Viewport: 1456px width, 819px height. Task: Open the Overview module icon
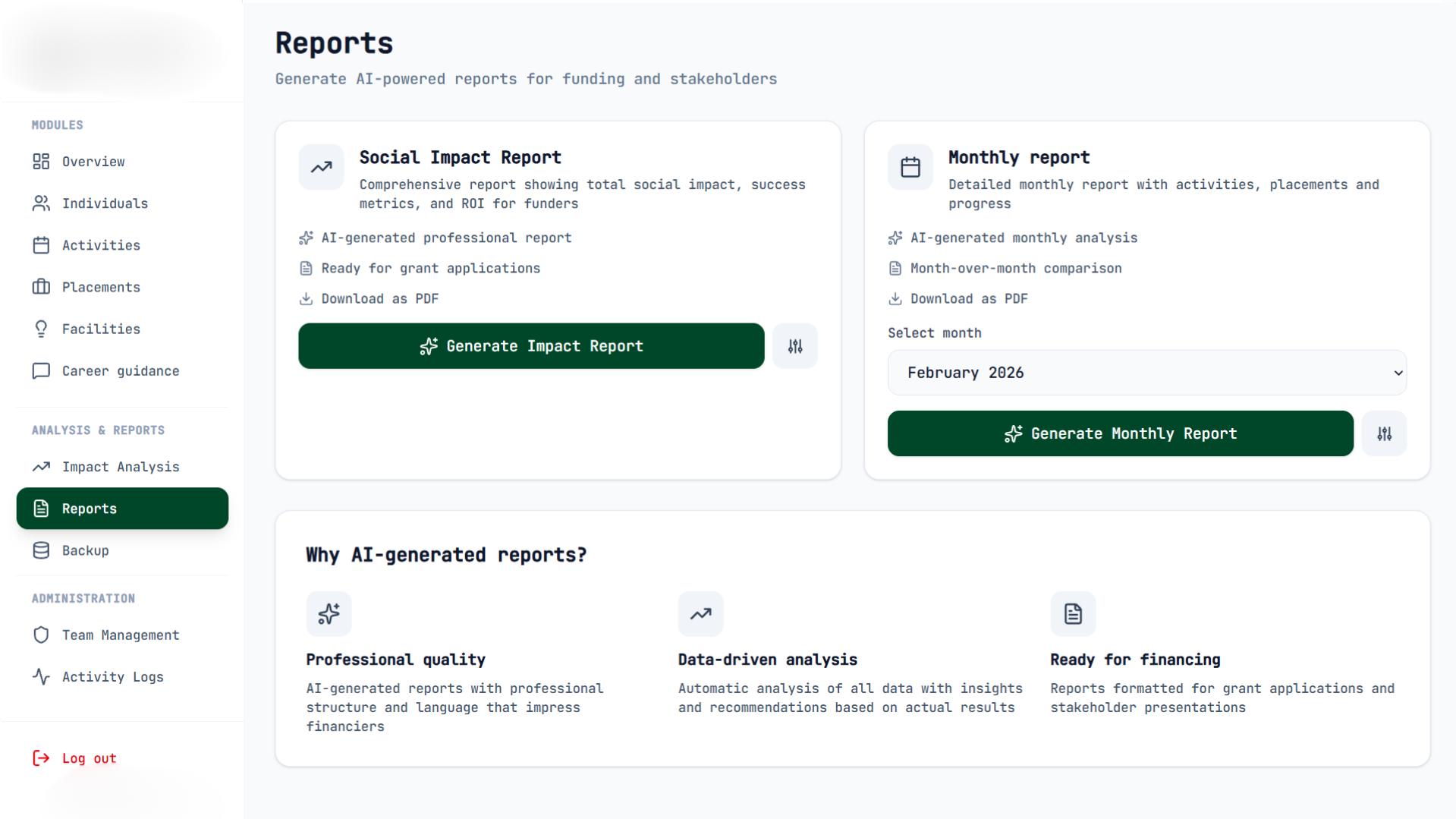pyautogui.click(x=42, y=161)
